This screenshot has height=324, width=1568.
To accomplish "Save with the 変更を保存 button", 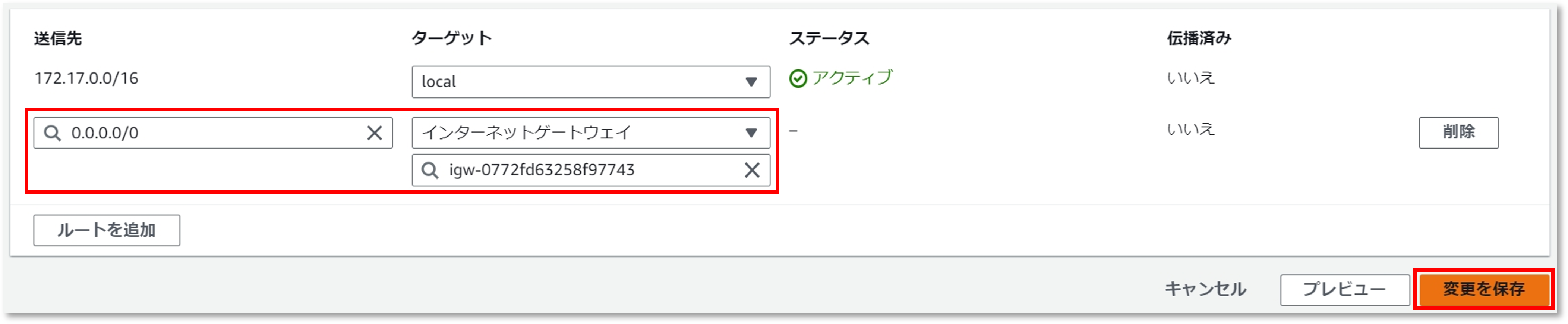I will tap(1483, 289).
